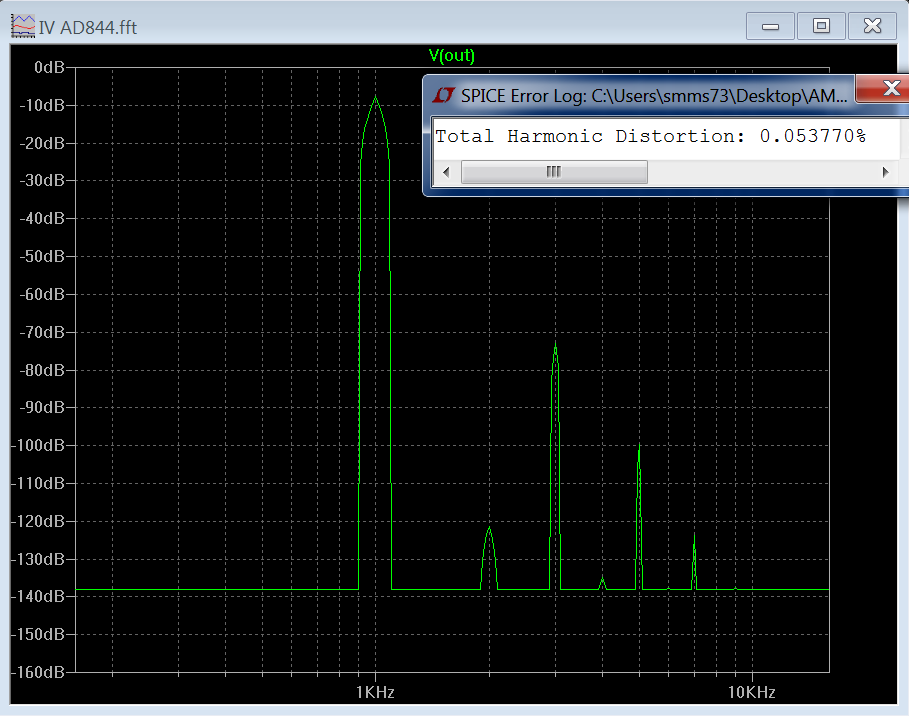Click the left scroll arrow in error log
The width and height of the screenshot is (909, 720).
point(446,172)
